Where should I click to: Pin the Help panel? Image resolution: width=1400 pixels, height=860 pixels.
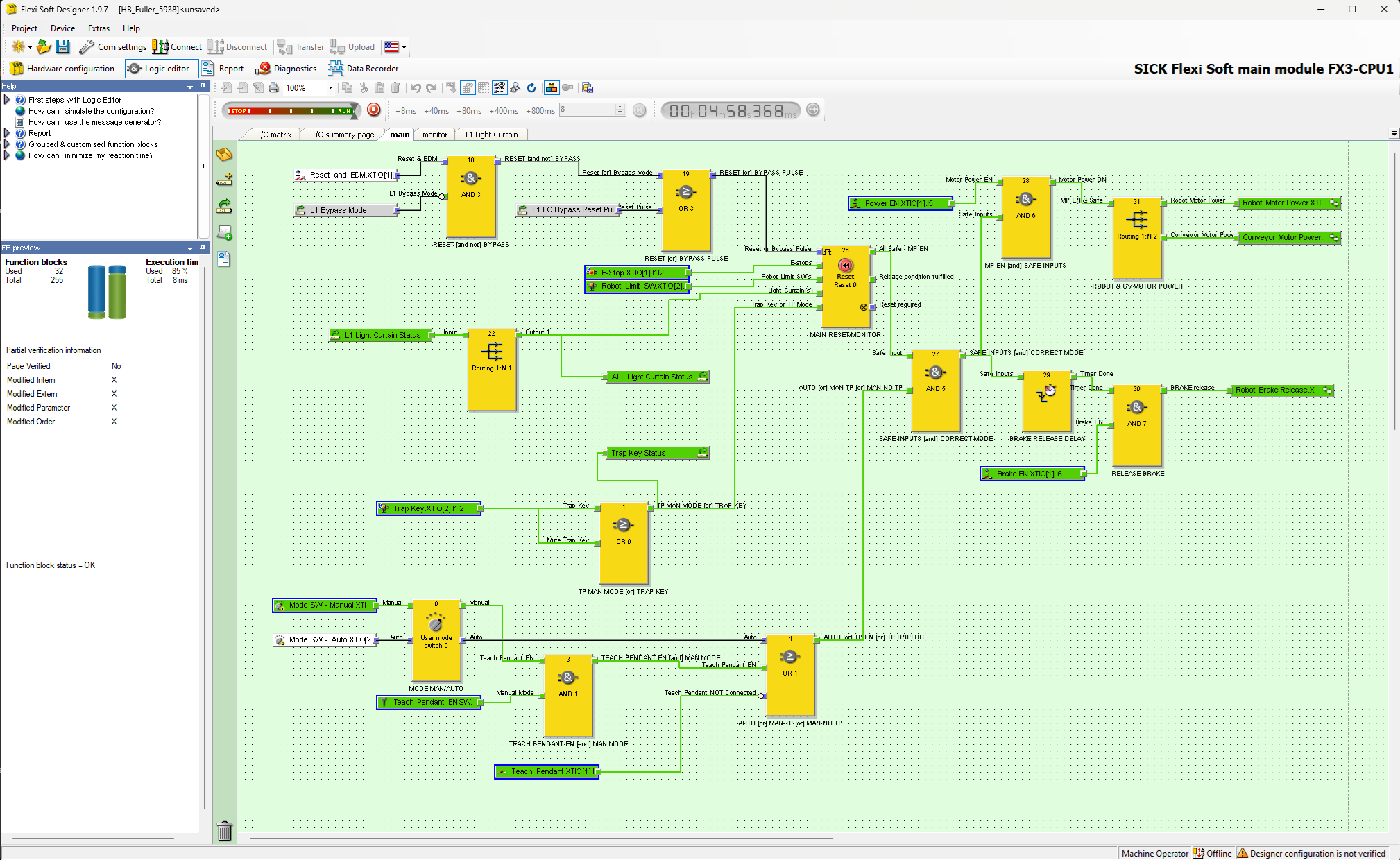(203, 86)
